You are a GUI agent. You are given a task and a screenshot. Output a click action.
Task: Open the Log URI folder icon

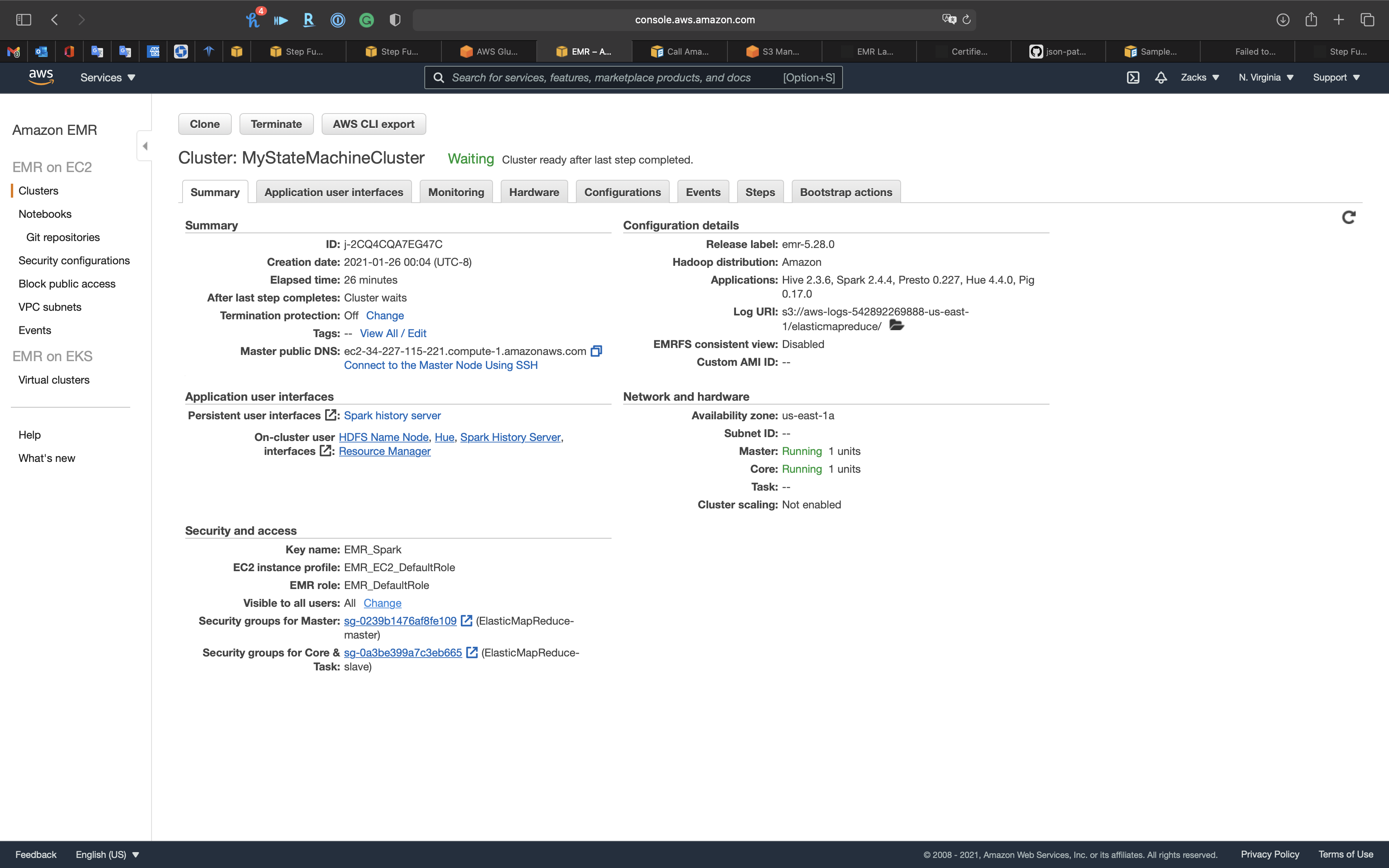(x=896, y=325)
